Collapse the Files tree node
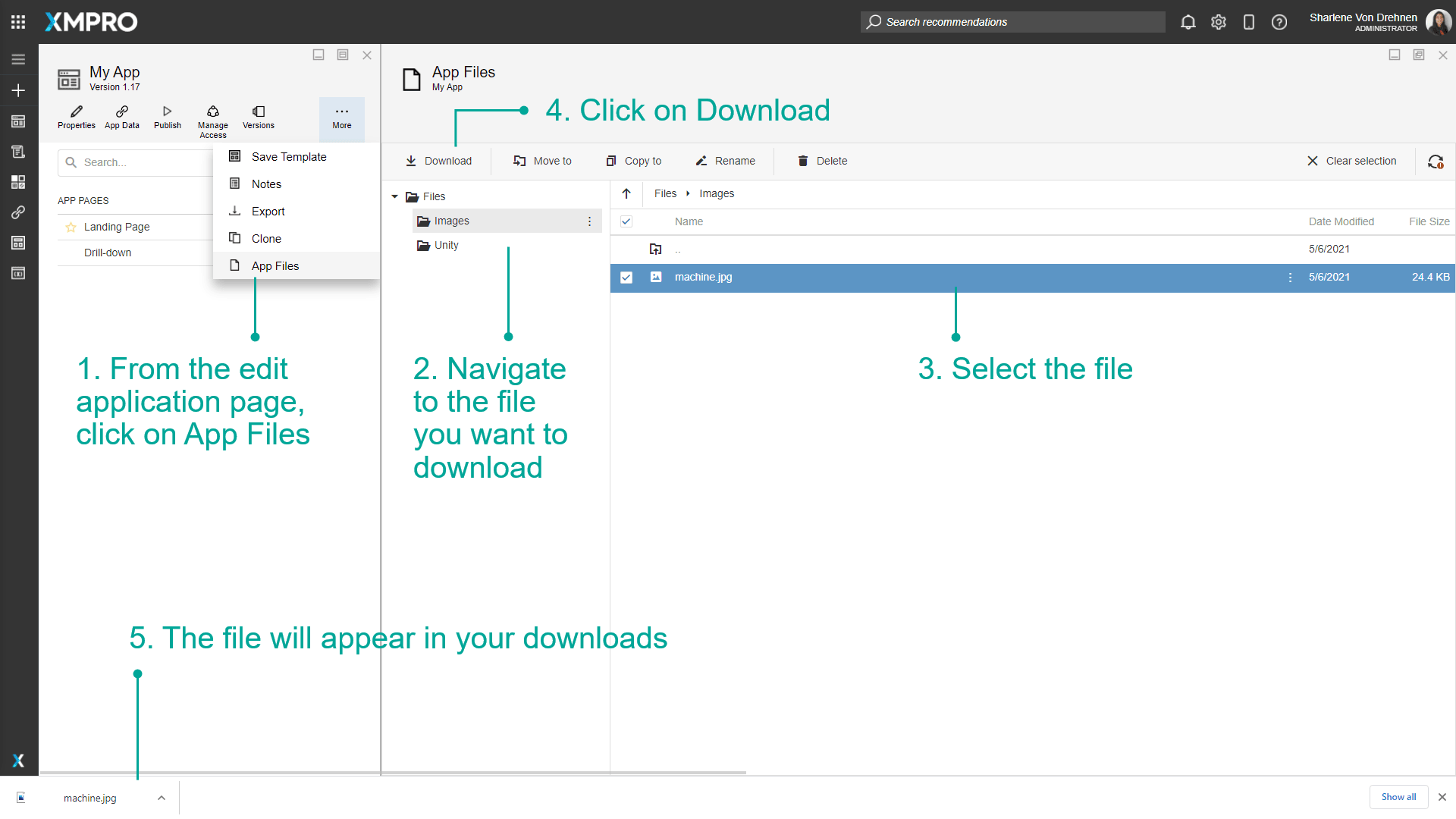This screenshot has height=819, width=1456. pyautogui.click(x=394, y=196)
